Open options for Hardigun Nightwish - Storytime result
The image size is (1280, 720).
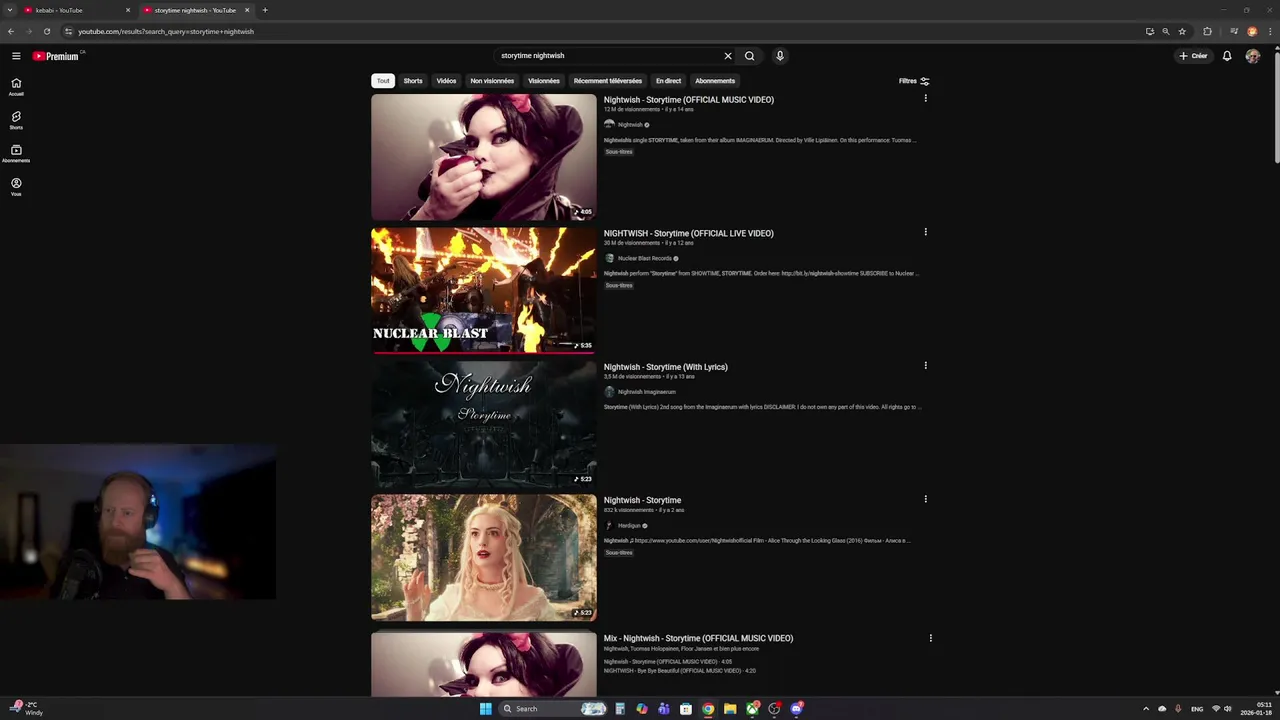[925, 499]
